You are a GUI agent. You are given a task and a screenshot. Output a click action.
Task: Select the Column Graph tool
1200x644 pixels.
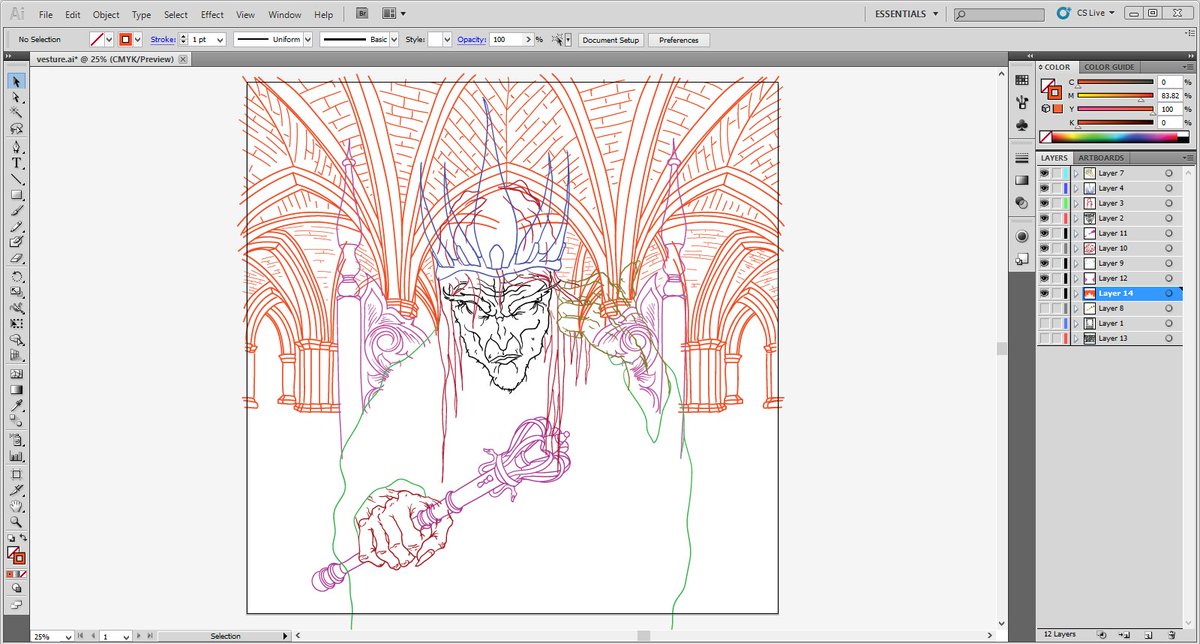pos(17,455)
